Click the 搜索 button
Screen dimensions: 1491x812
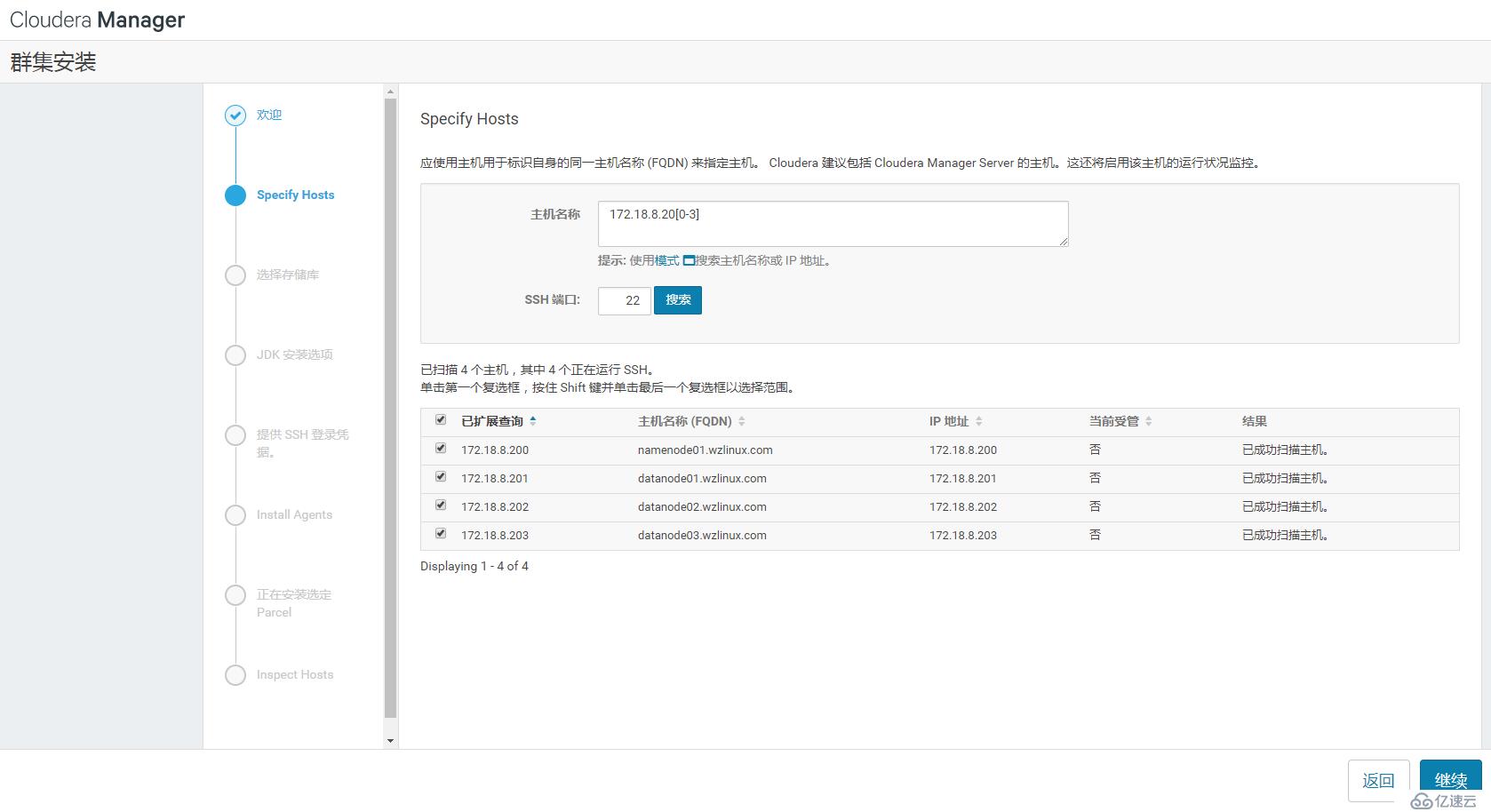[678, 300]
